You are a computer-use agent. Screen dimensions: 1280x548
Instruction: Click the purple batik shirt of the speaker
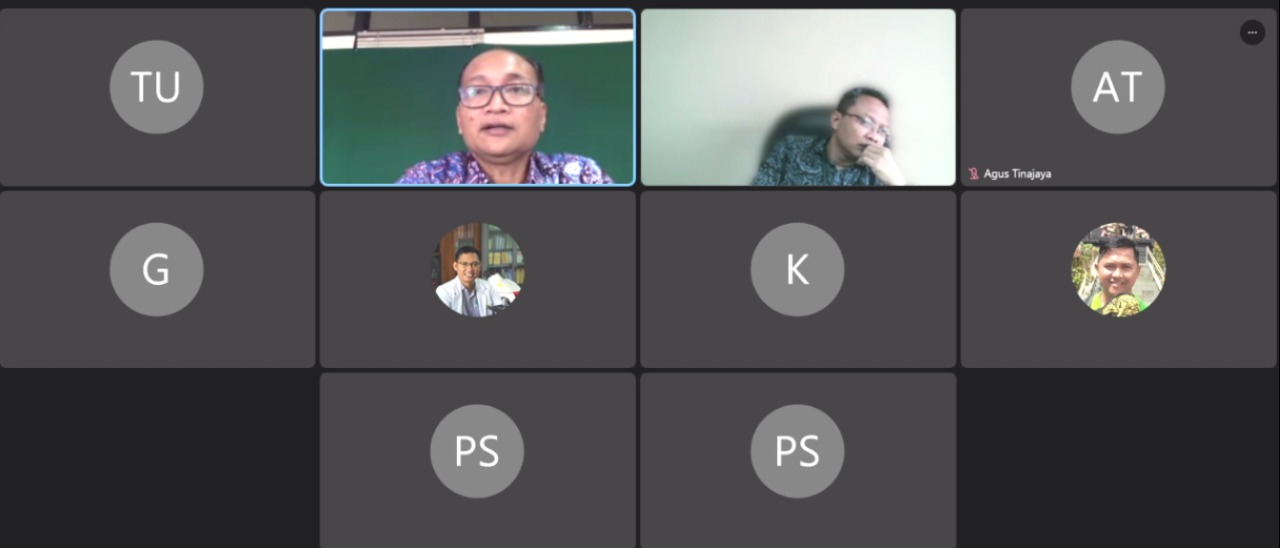pyautogui.click(x=502, y=168)
